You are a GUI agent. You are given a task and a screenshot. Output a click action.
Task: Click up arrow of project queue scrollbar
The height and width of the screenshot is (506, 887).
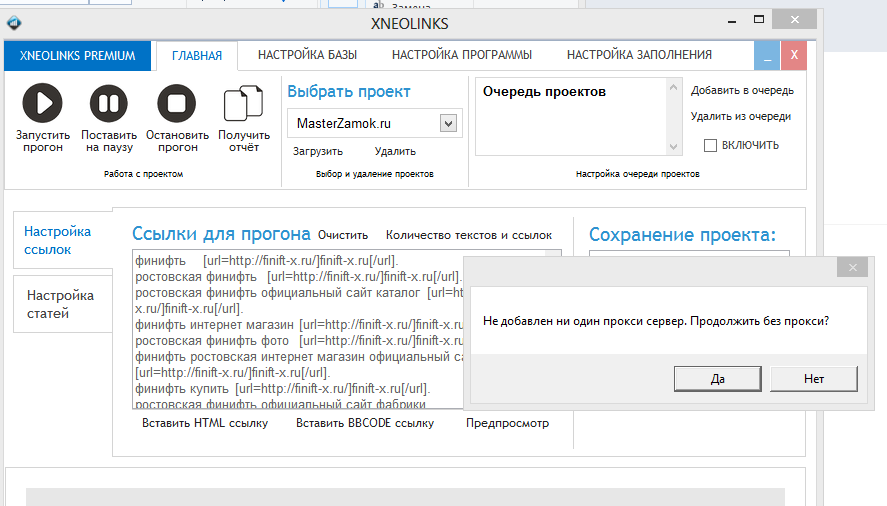click(673, 87)
